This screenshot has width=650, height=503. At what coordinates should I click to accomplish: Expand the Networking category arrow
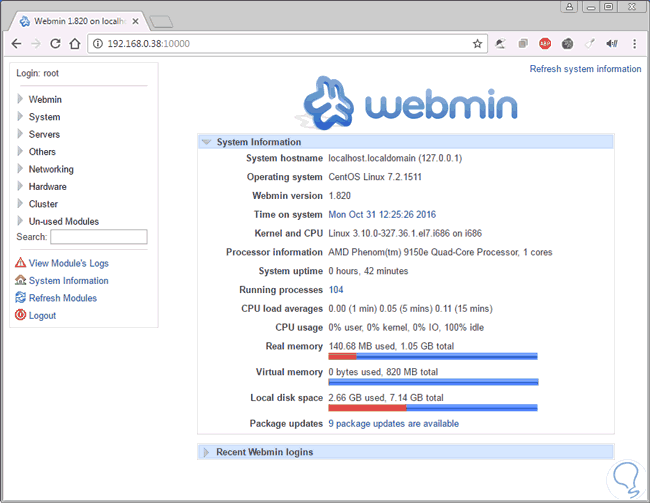tap(20, 168)
